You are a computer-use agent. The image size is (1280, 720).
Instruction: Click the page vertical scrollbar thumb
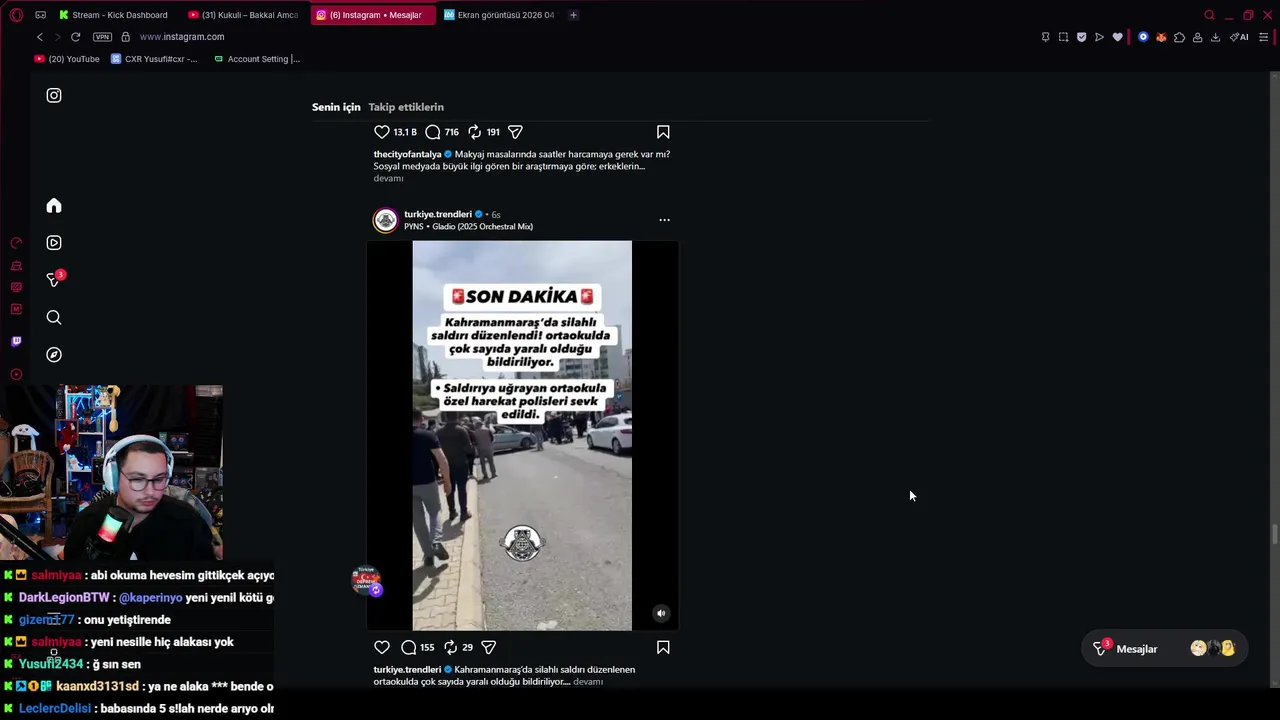pos(1274,534)
